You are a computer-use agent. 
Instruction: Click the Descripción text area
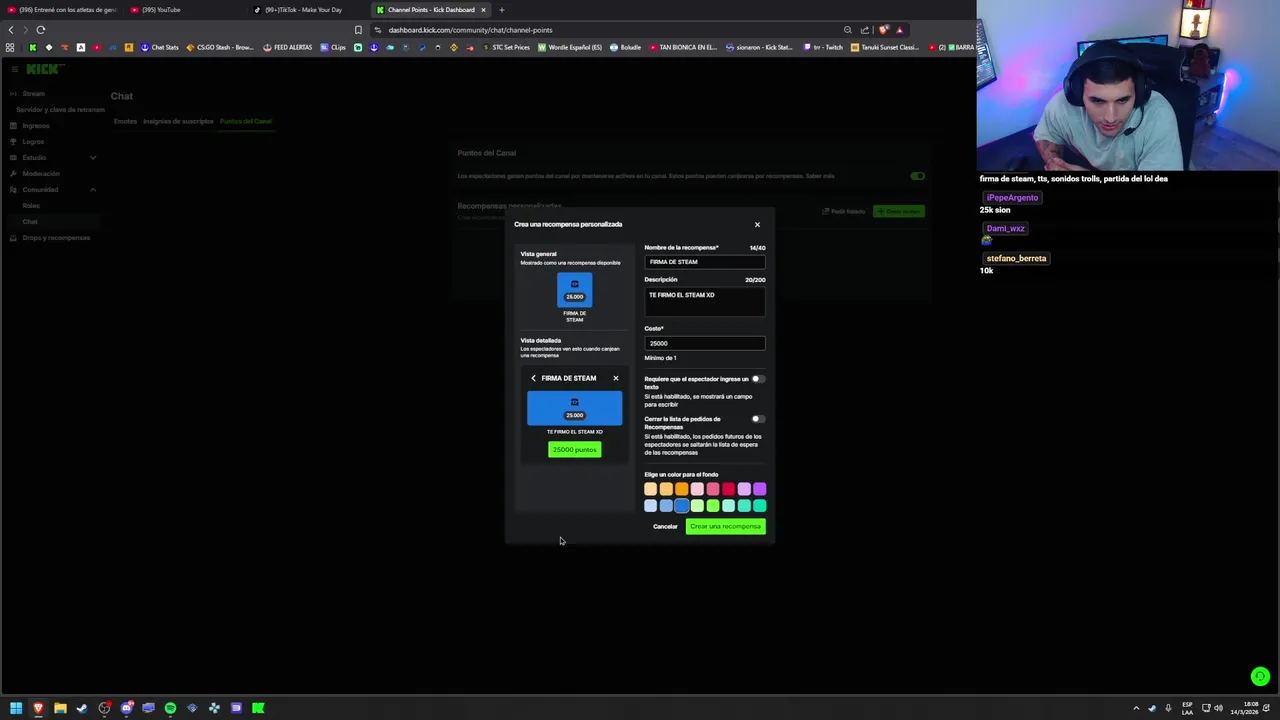[x=705, y=302]
